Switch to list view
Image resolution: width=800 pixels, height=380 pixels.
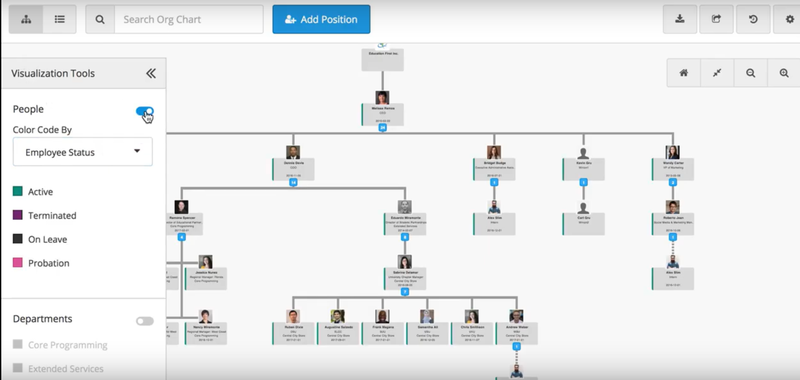[x=60, y=19]
